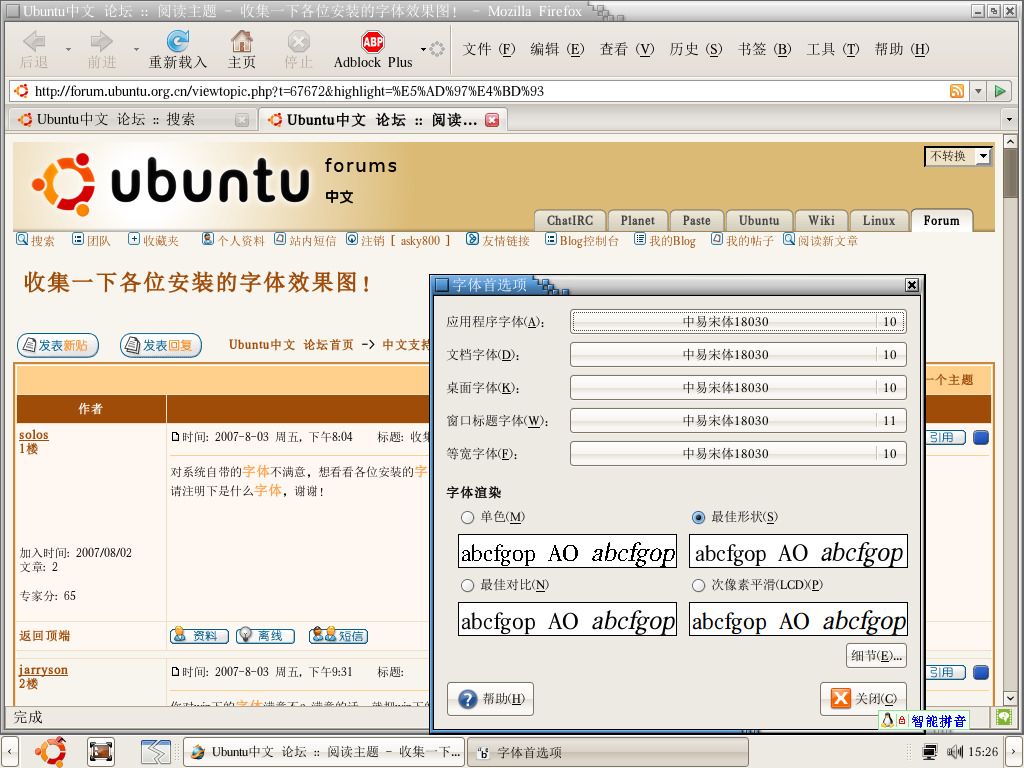Open the 编辑(E) menu

tap(556, 50)
